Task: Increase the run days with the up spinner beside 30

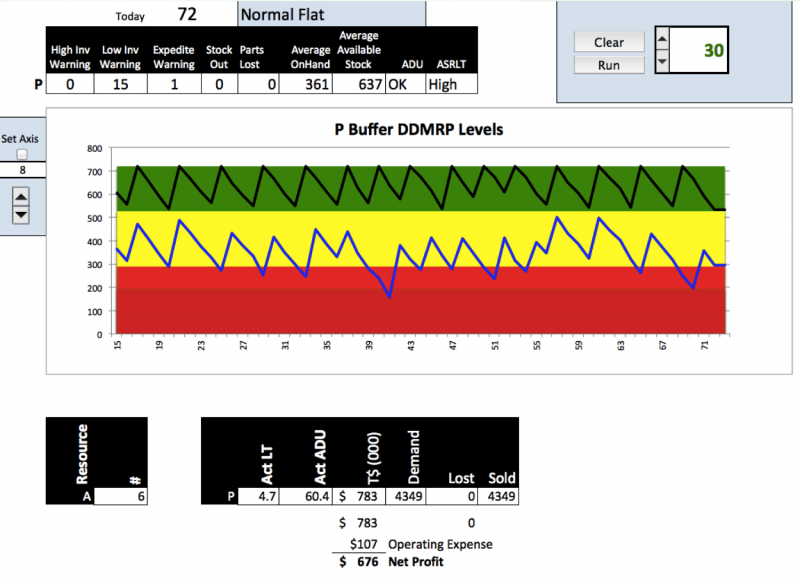Action: (x=661, y=40)
